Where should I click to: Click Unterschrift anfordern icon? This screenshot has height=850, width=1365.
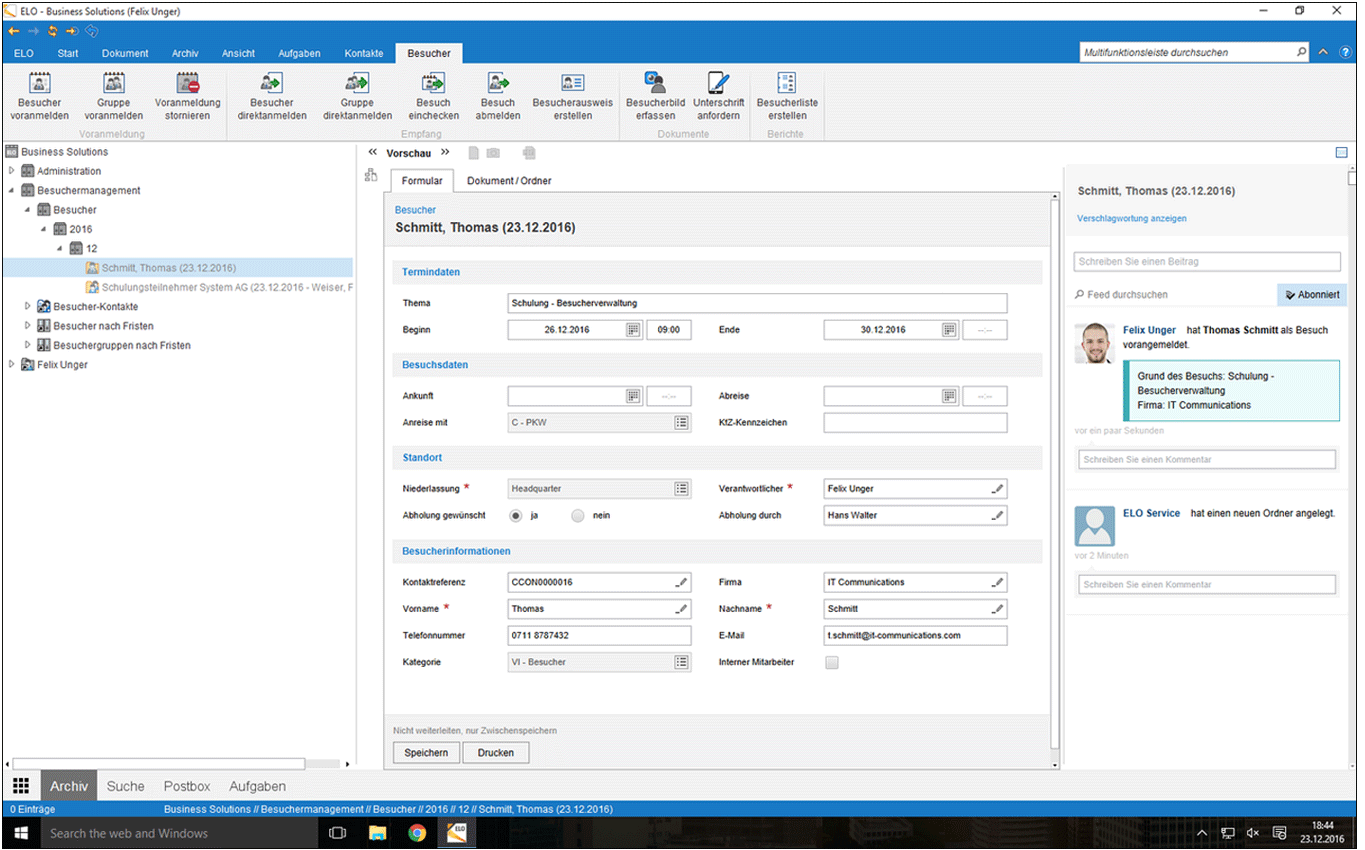click(x=717, y=84)
